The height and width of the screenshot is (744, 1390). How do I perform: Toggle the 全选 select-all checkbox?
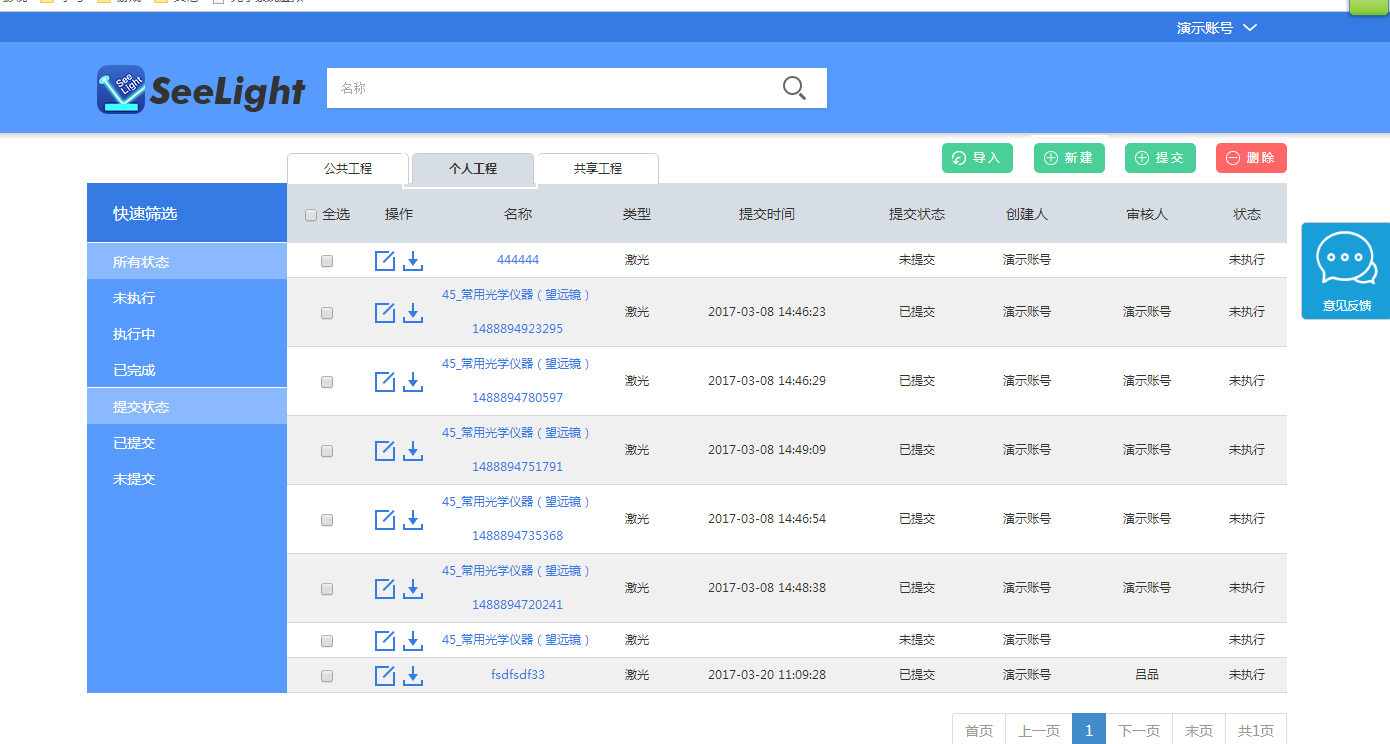[x=311, y=215]
